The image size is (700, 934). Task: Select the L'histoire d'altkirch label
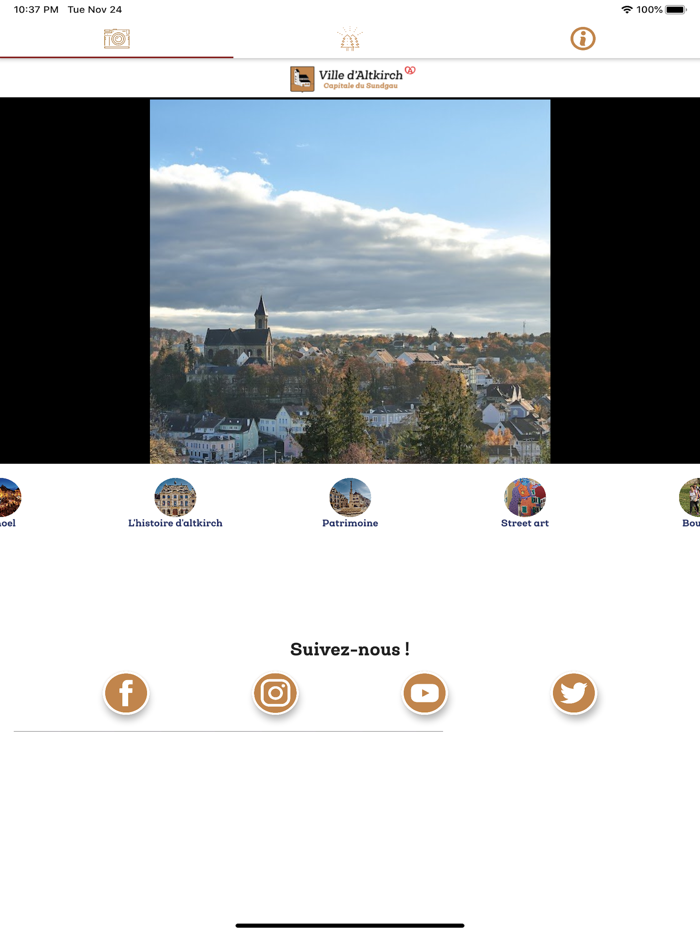pos(175,523)
